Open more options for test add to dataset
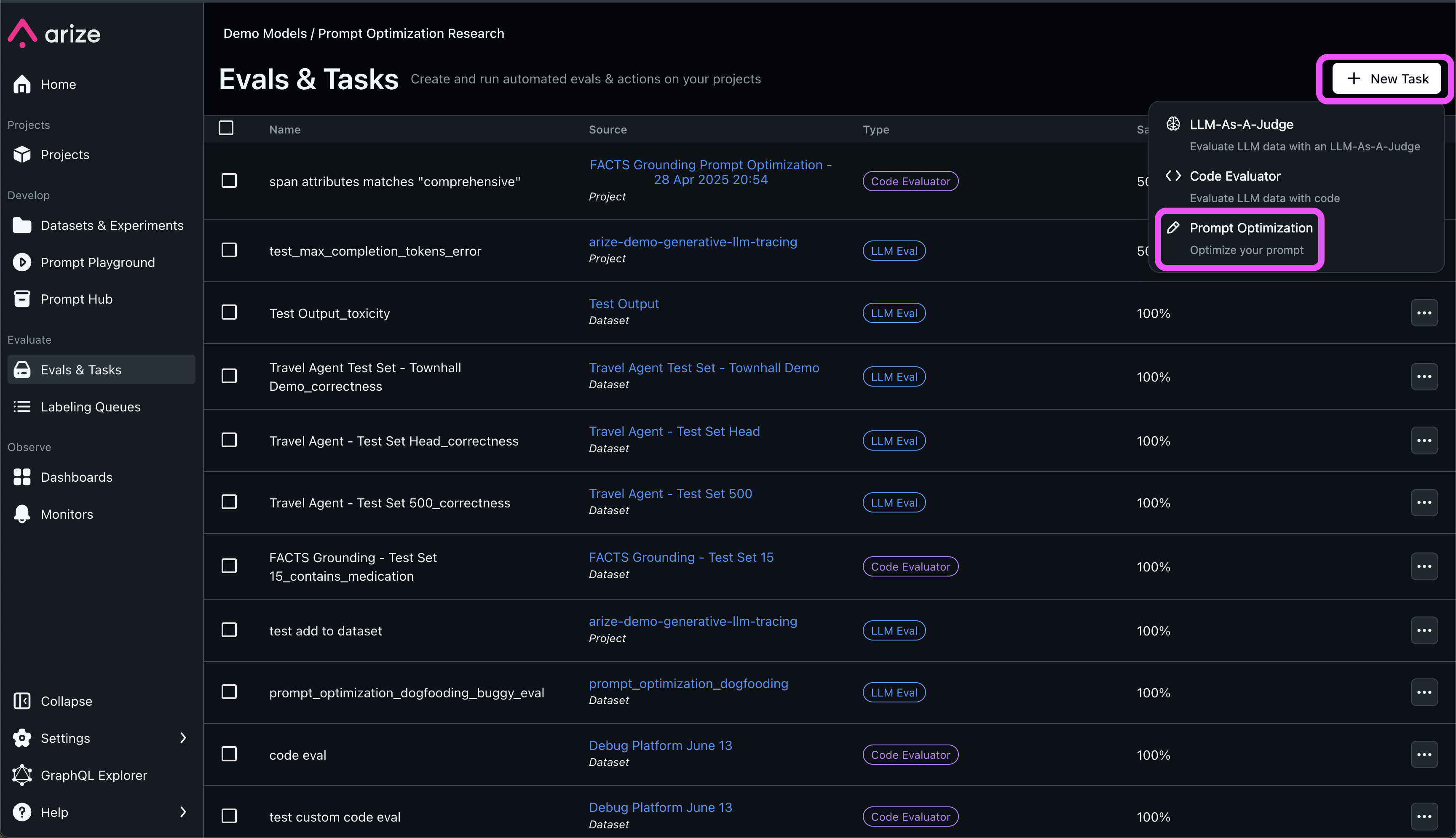The width and height of the screenshot is (1456, 838). point(1424,630)
